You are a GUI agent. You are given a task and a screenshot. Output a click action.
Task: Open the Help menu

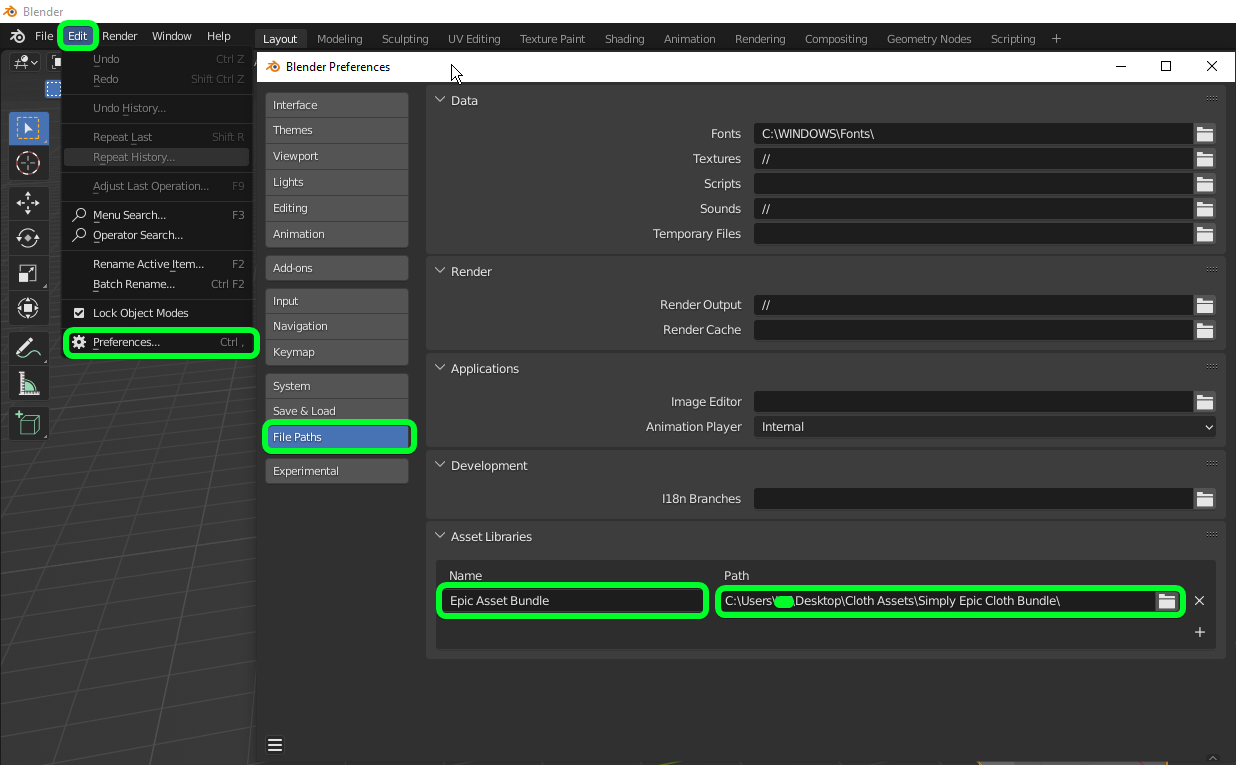point(219,36)
